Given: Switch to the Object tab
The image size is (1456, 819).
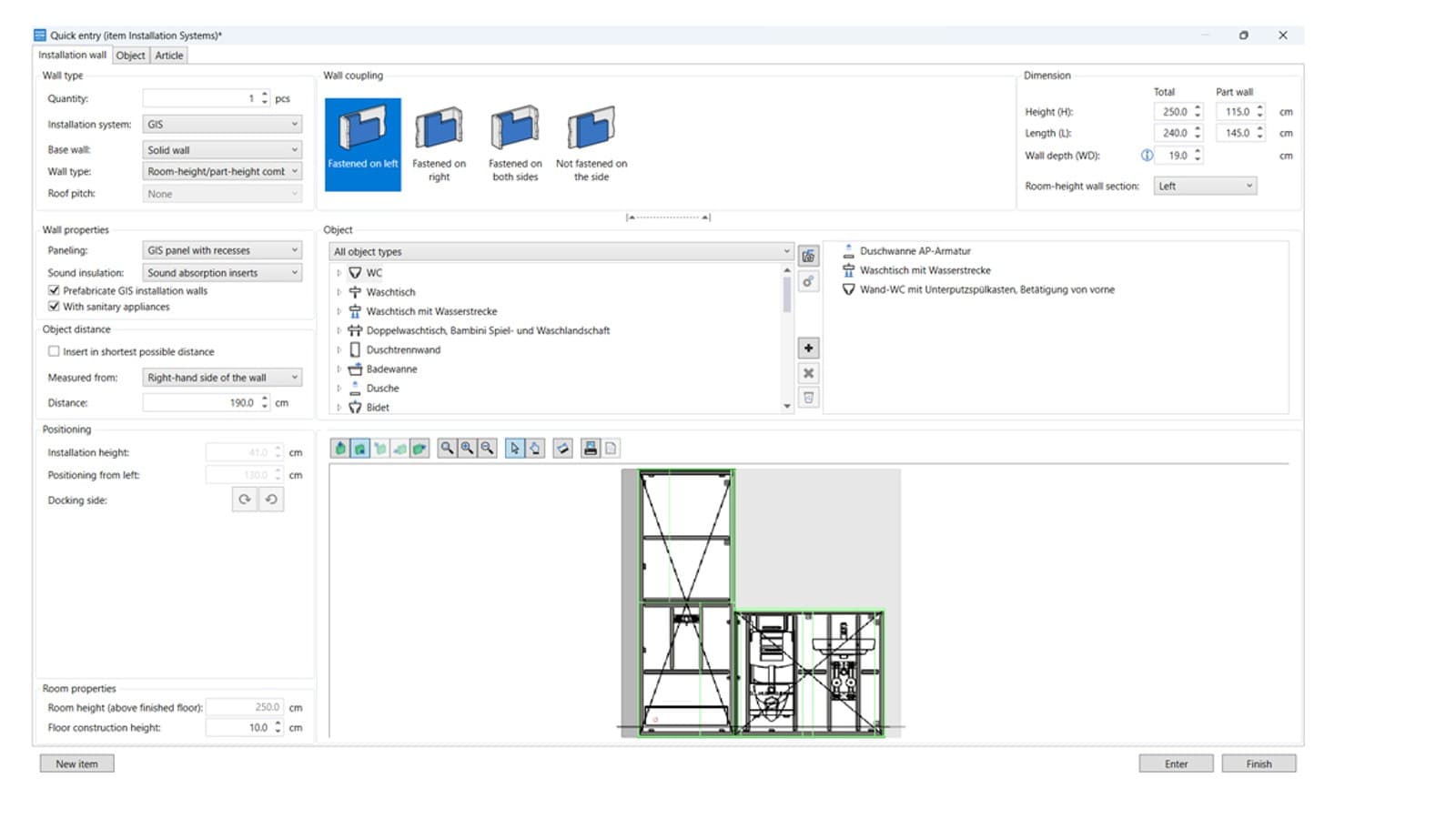Looking at the screenshot, I should [130, 56].
